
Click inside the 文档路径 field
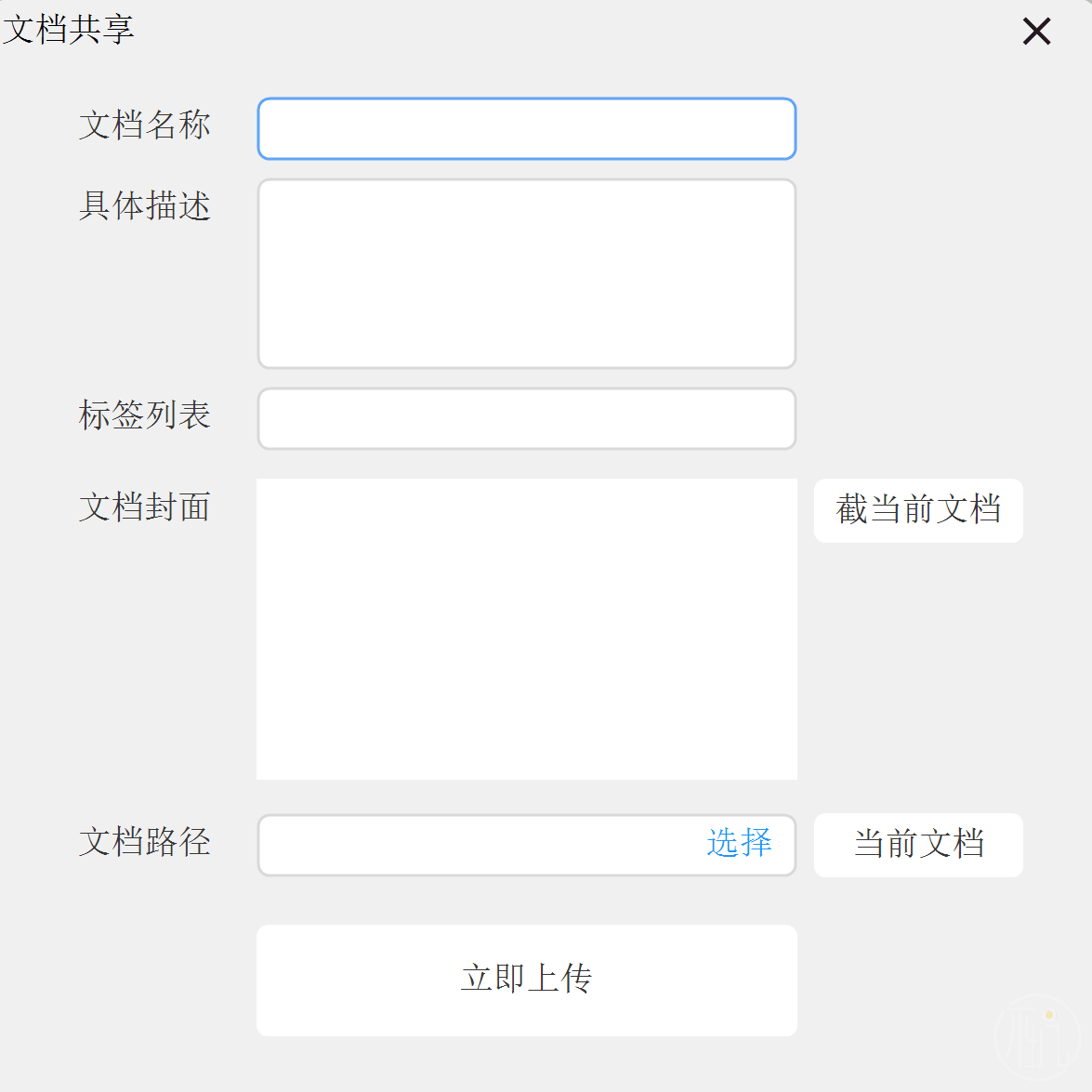(x=480, y=845)
